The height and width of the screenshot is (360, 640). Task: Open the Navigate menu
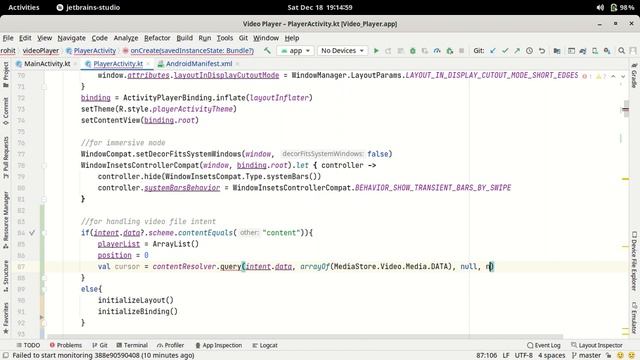(71, 38)
